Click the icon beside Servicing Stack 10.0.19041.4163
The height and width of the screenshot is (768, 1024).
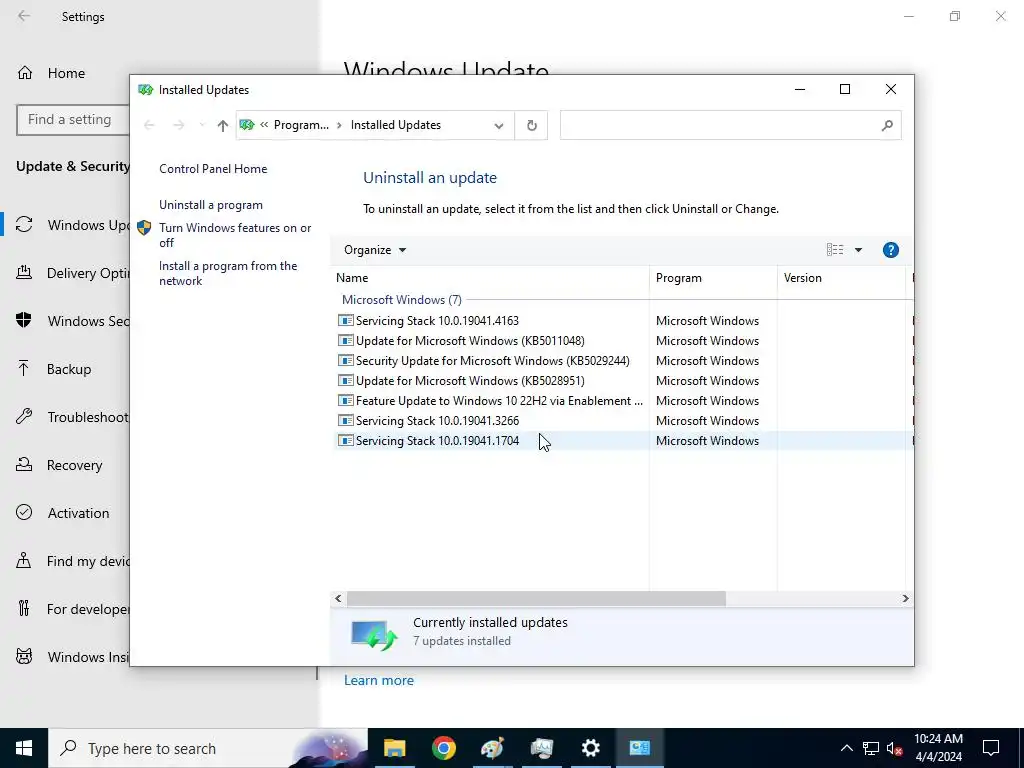tap(345, 321)
